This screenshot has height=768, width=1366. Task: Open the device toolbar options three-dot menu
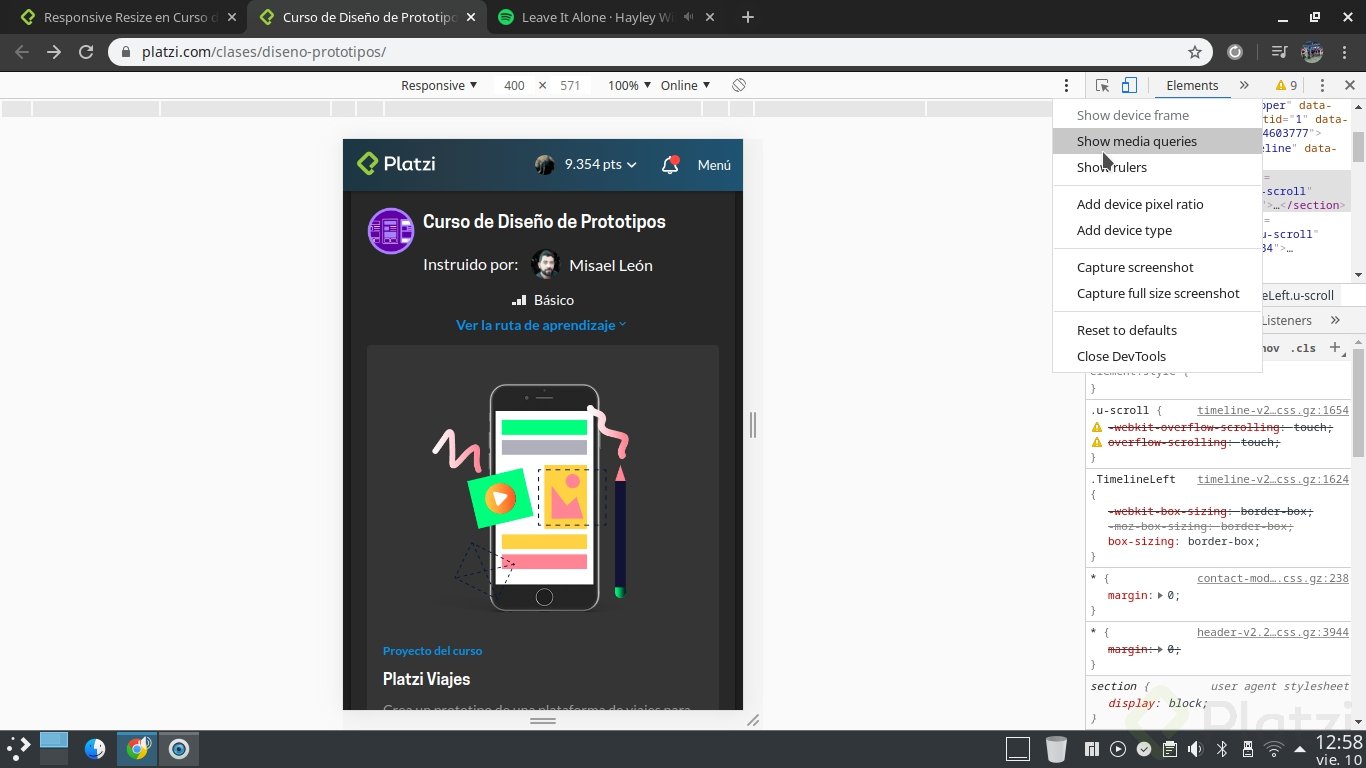[1066, 85]
